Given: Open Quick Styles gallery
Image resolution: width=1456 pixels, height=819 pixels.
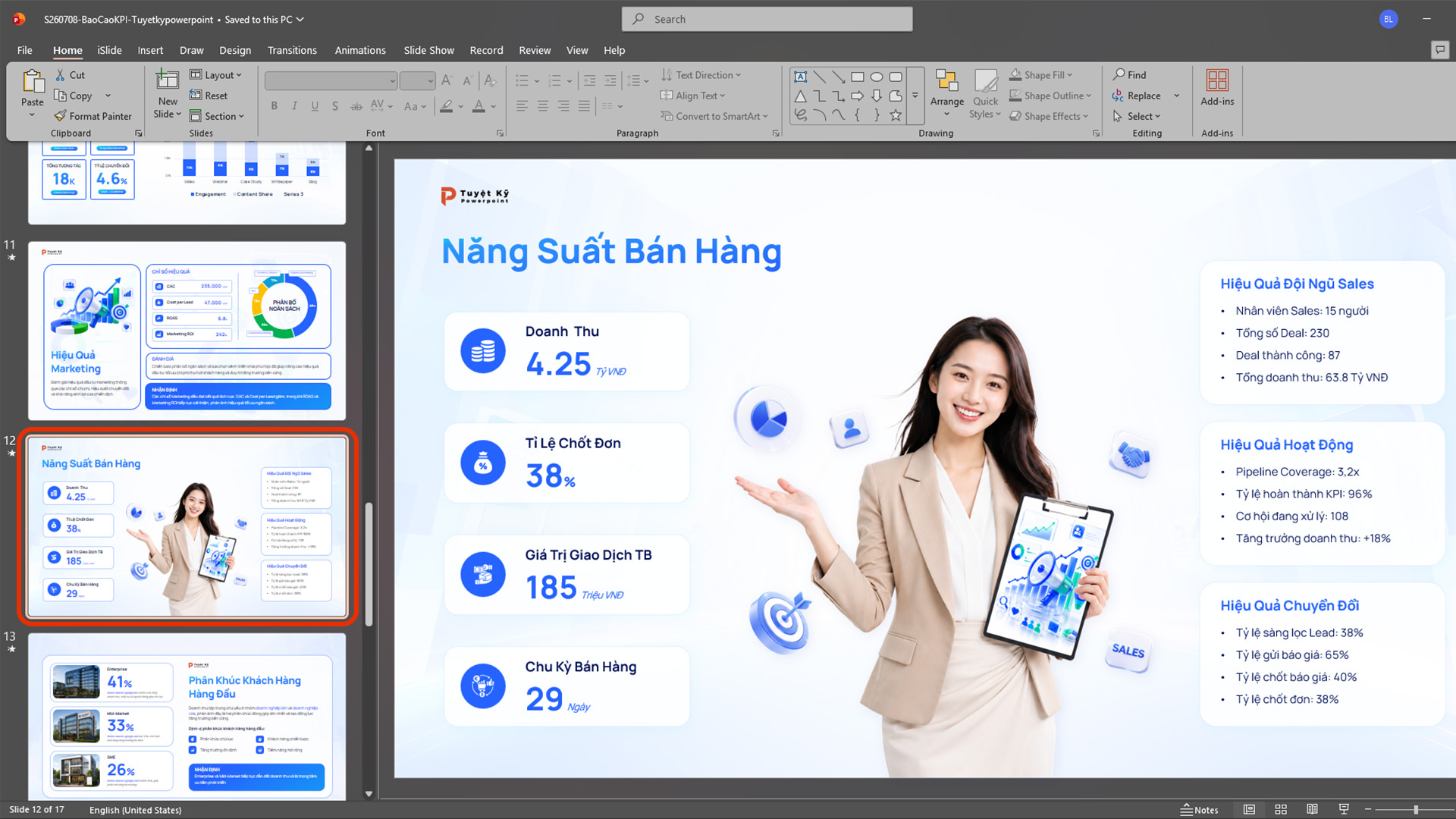Looking at the screenshot, I should pyautogui.click(x=985, y=93).
